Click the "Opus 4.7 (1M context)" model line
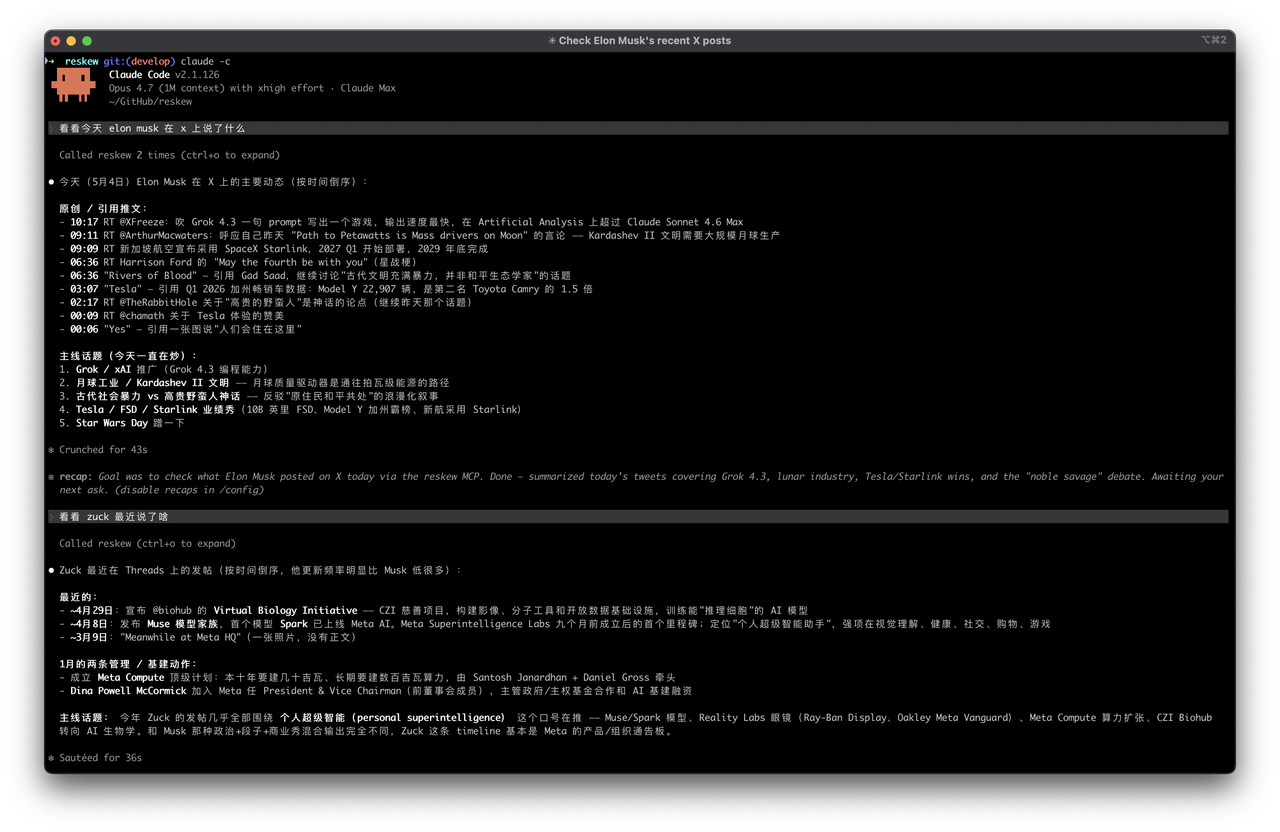1280x832 pixels. tap(252, 88)
